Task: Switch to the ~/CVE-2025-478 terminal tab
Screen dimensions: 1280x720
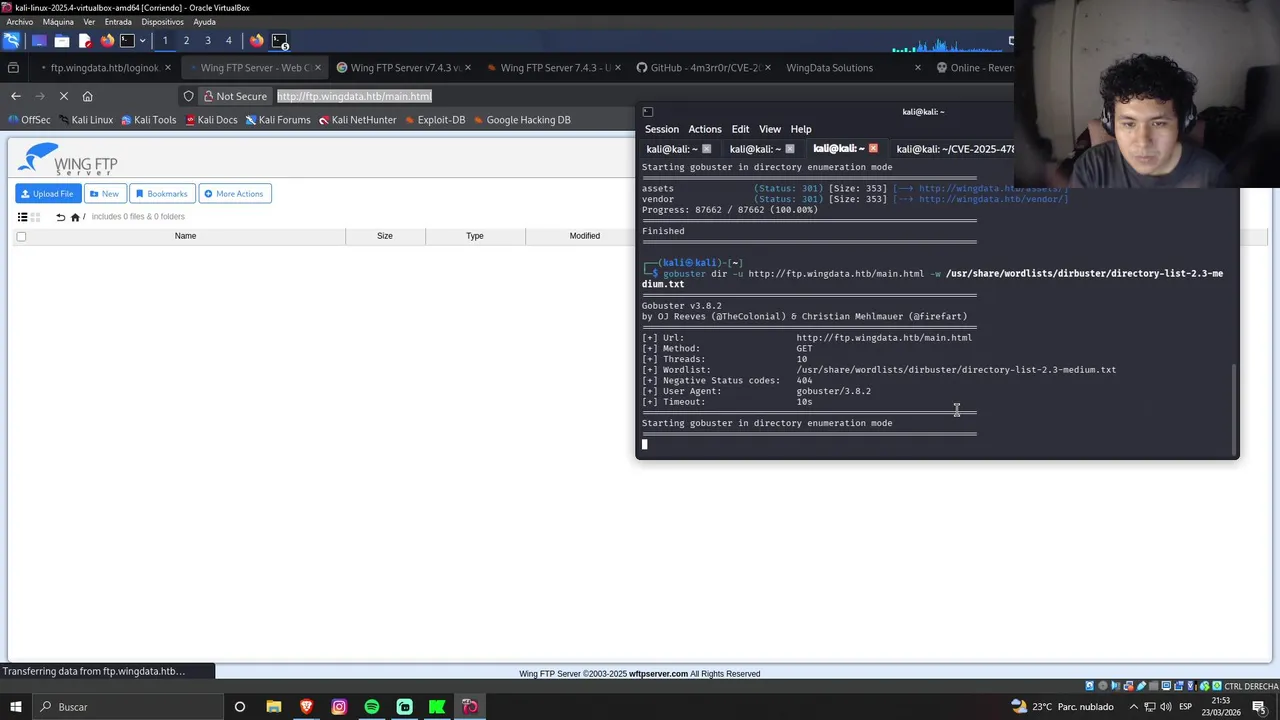Action: (955, 149)
